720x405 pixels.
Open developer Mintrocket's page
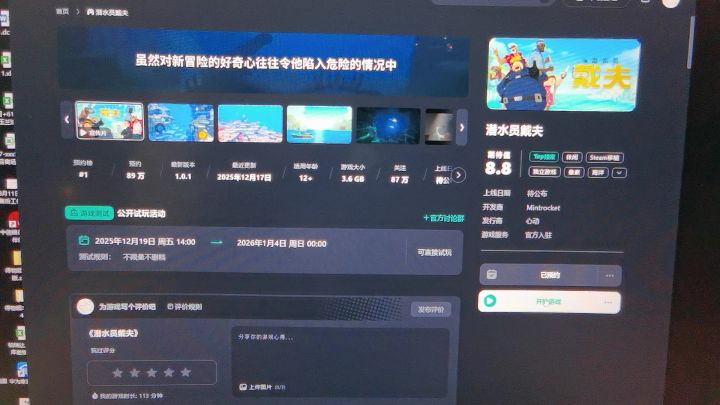[x=543, y=208]
